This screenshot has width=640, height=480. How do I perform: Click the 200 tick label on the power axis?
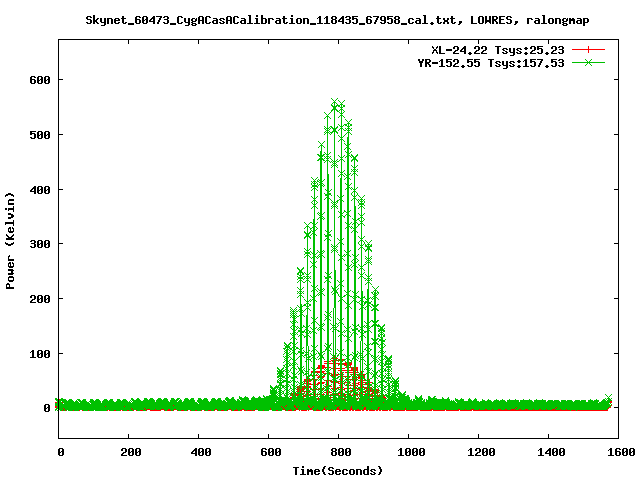(40, 299)
